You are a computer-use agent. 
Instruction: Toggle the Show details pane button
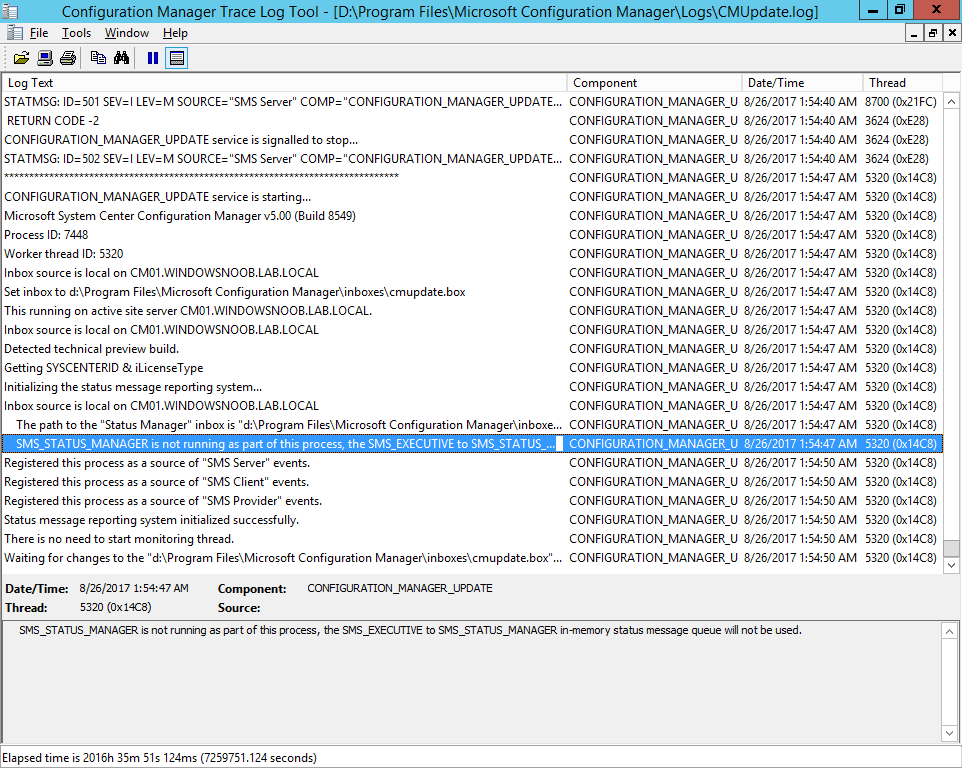(x=176, y=58)
